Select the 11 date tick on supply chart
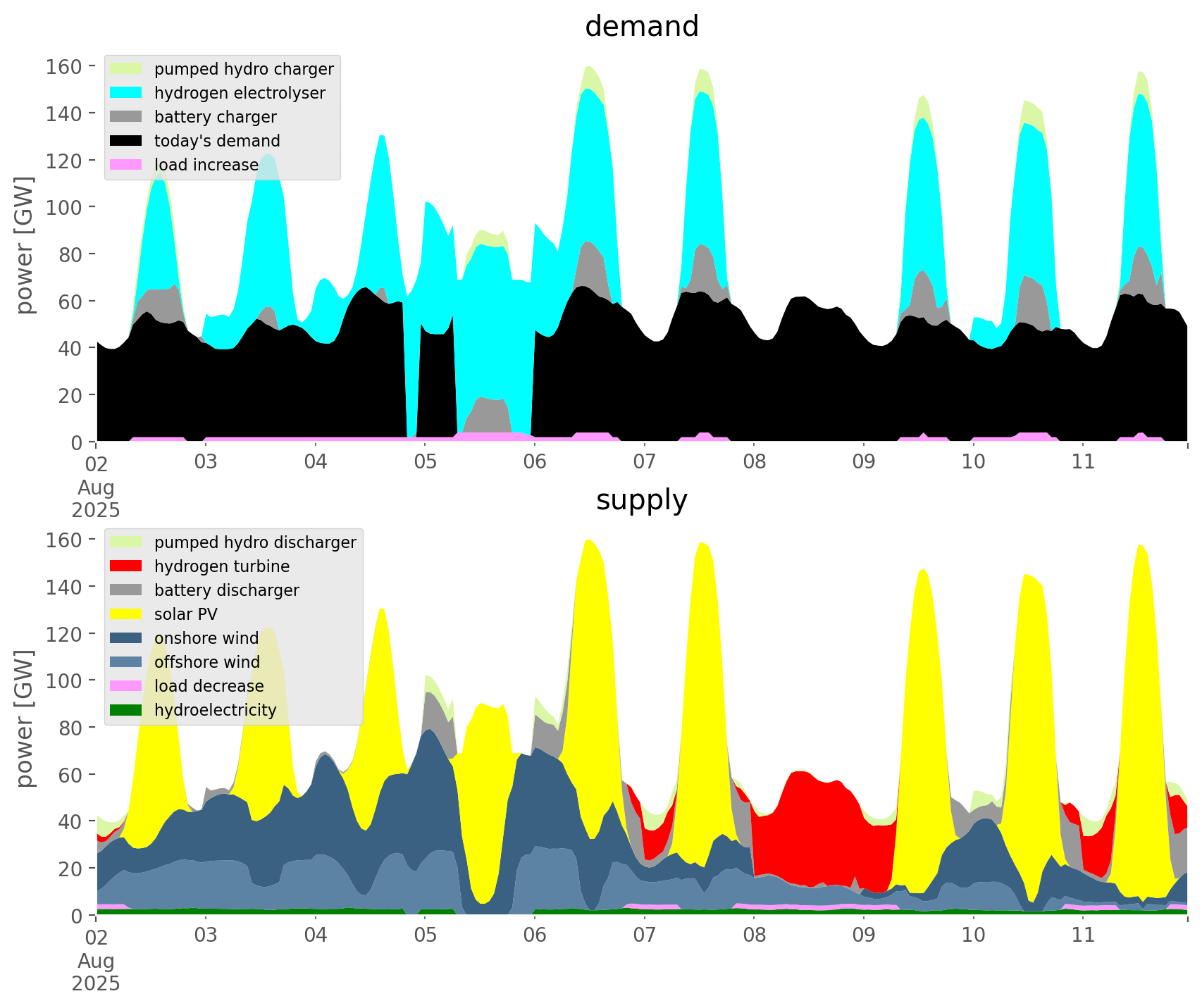 [1083, 935]
